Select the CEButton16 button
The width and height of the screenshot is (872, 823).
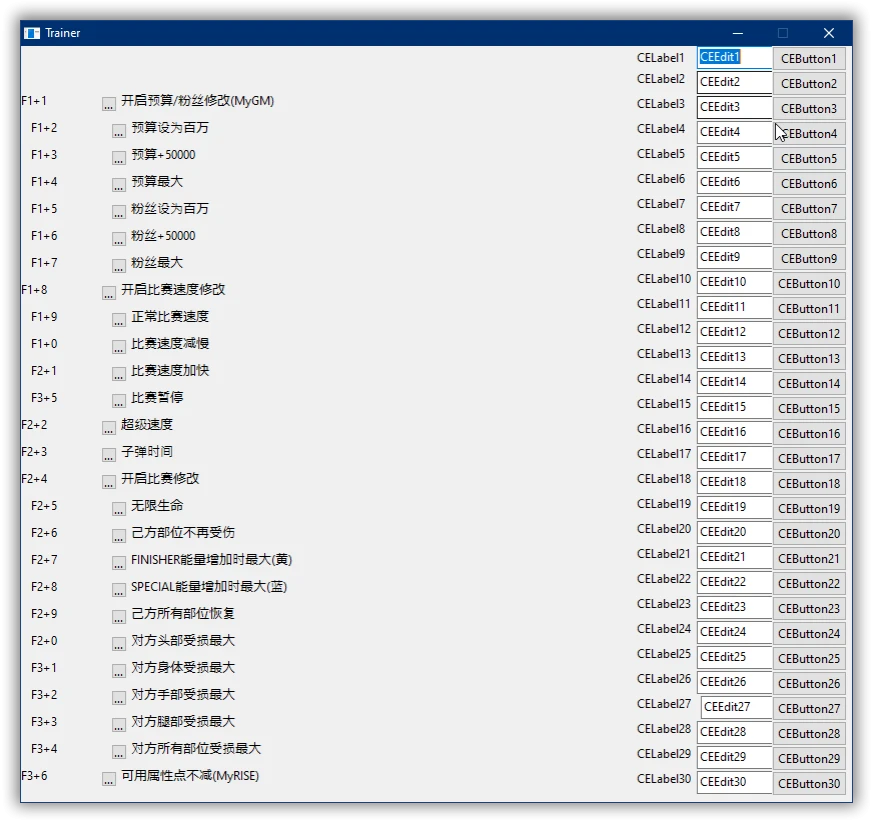(x=809, y=434)
